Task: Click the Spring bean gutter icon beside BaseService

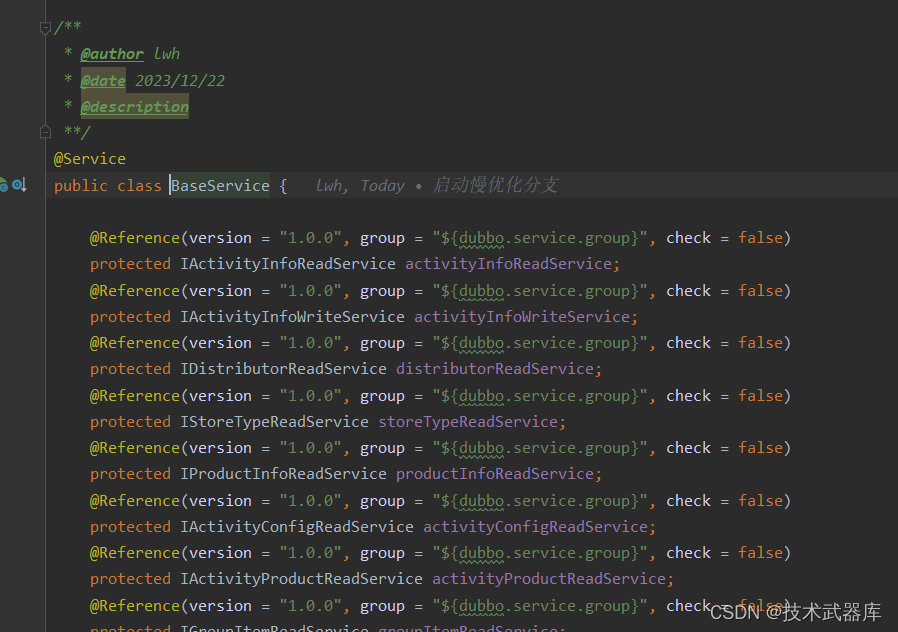Action: [x=3, y=185]
